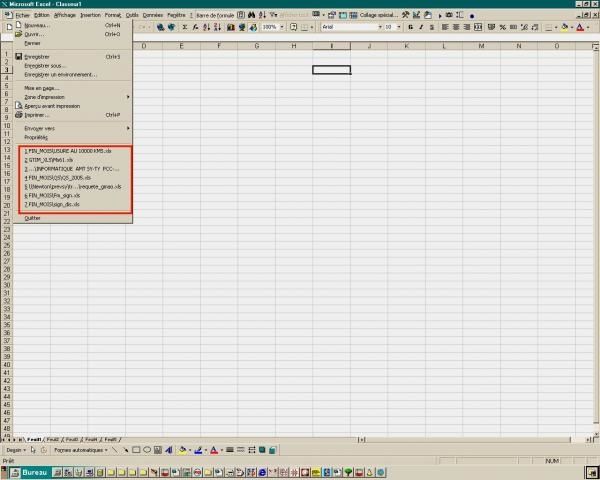
Task: Choose 'Imprimer...' in the Fichier menu
Action: pos(73,115)
